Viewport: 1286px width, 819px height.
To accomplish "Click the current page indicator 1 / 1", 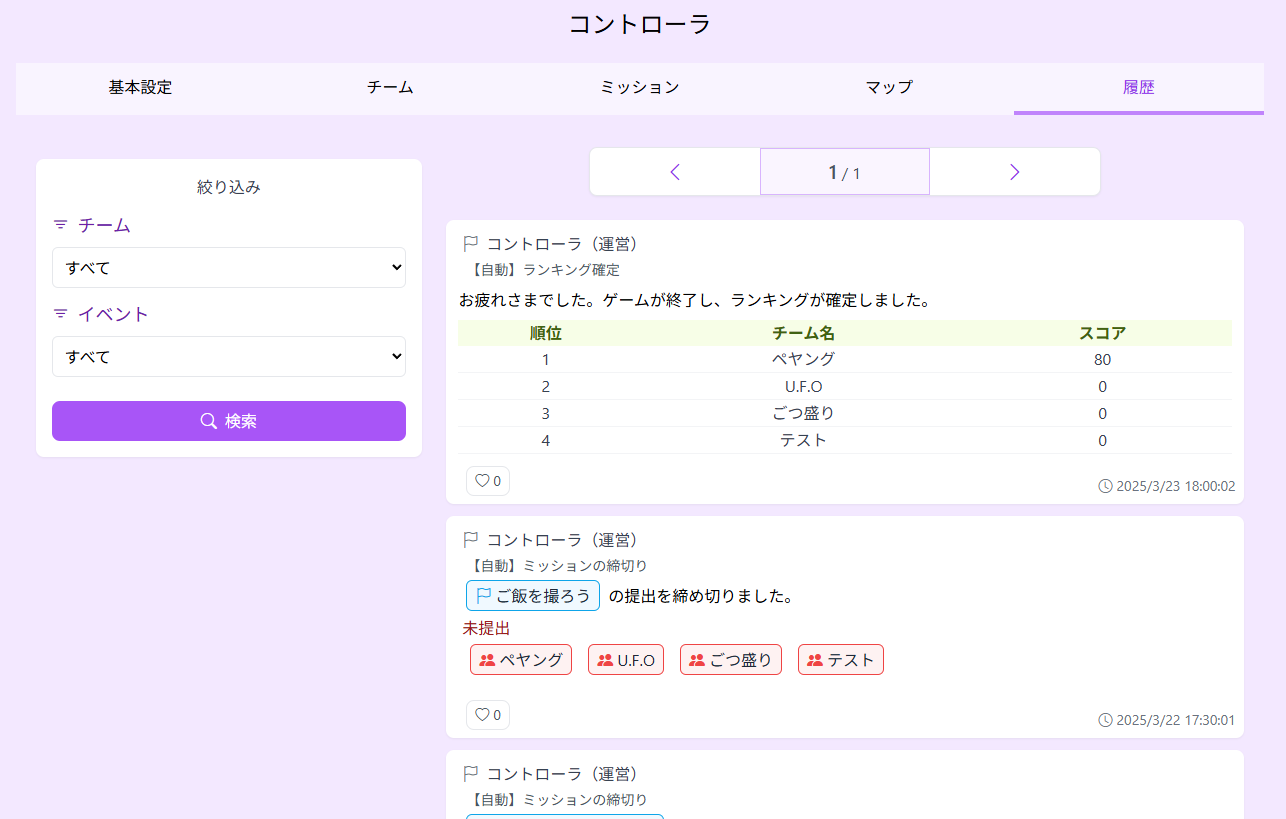I will click(845, 172).
